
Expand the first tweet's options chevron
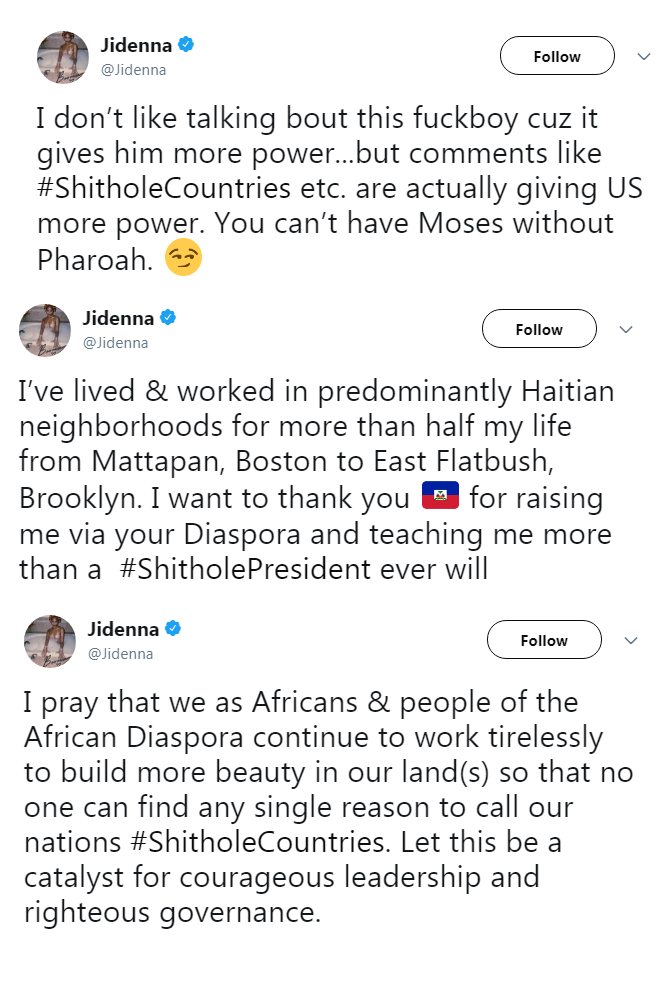point(643,57)
